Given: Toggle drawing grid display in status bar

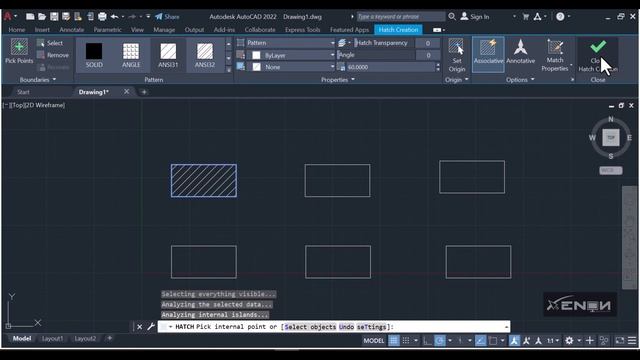Looking at the screenshot, I should pos(393,340).
